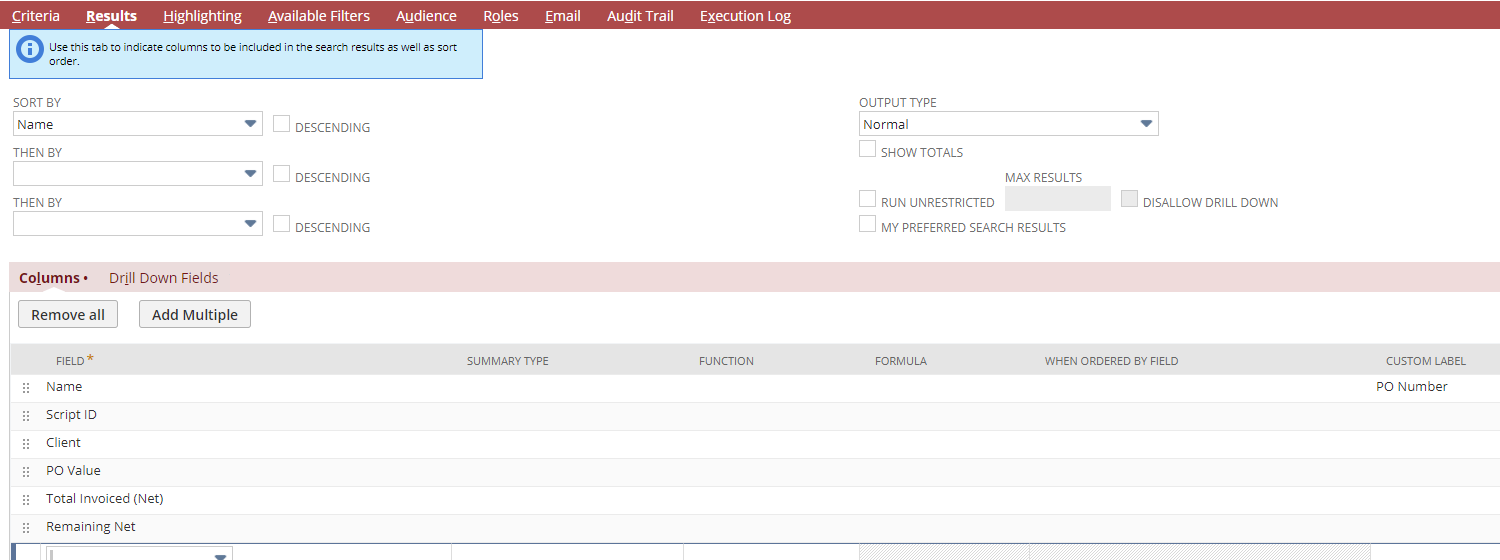The height and width of the screenshot is (560, 1500).
Task: Enable the Show Totals checkbox
Action: [x=868, y=149]
